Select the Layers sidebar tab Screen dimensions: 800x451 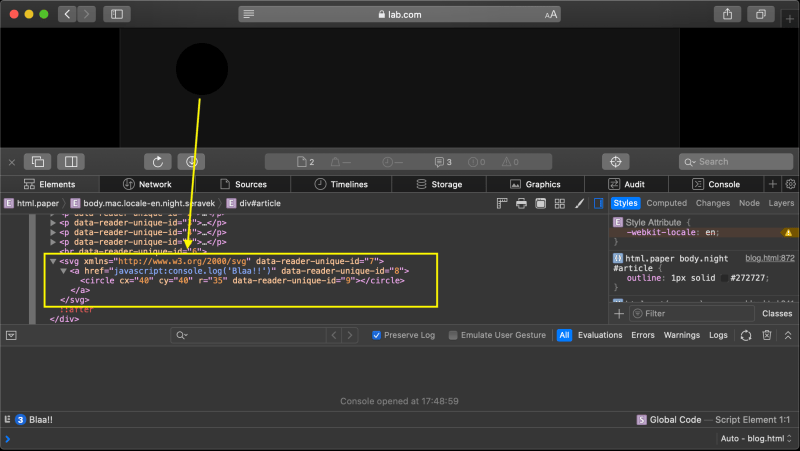[781, 203]
